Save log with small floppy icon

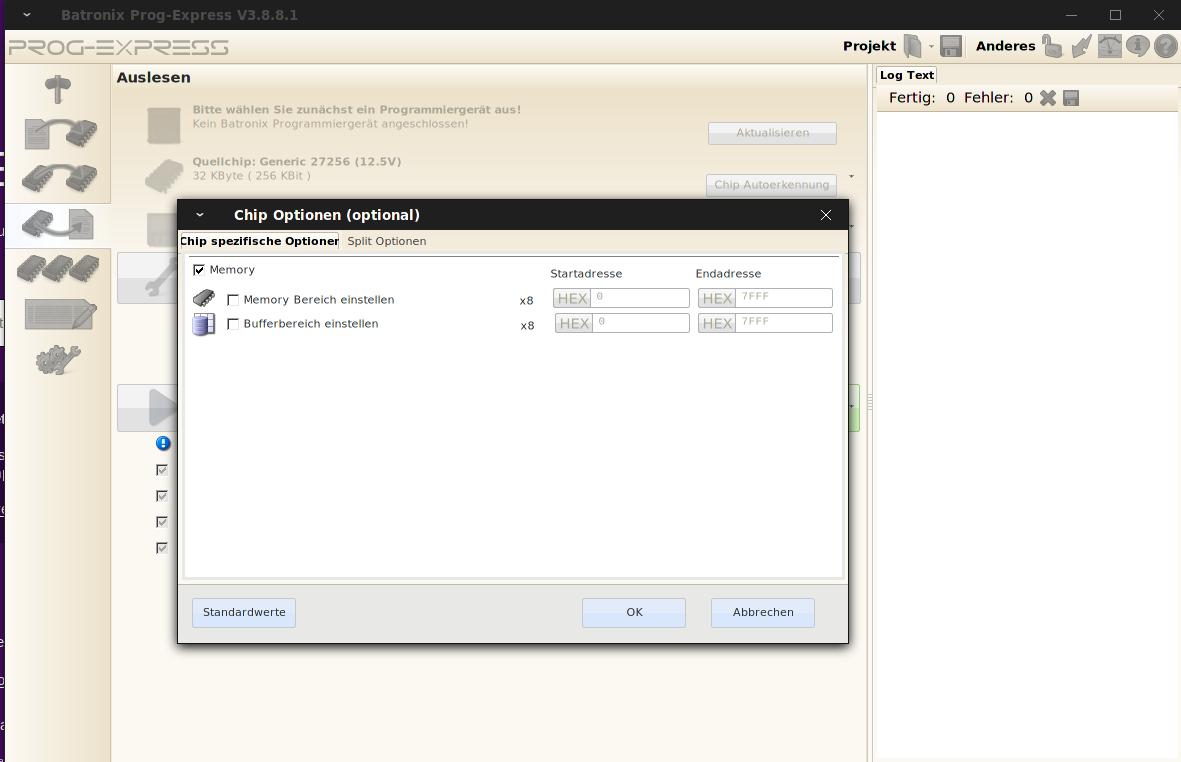pos(1071,98)
